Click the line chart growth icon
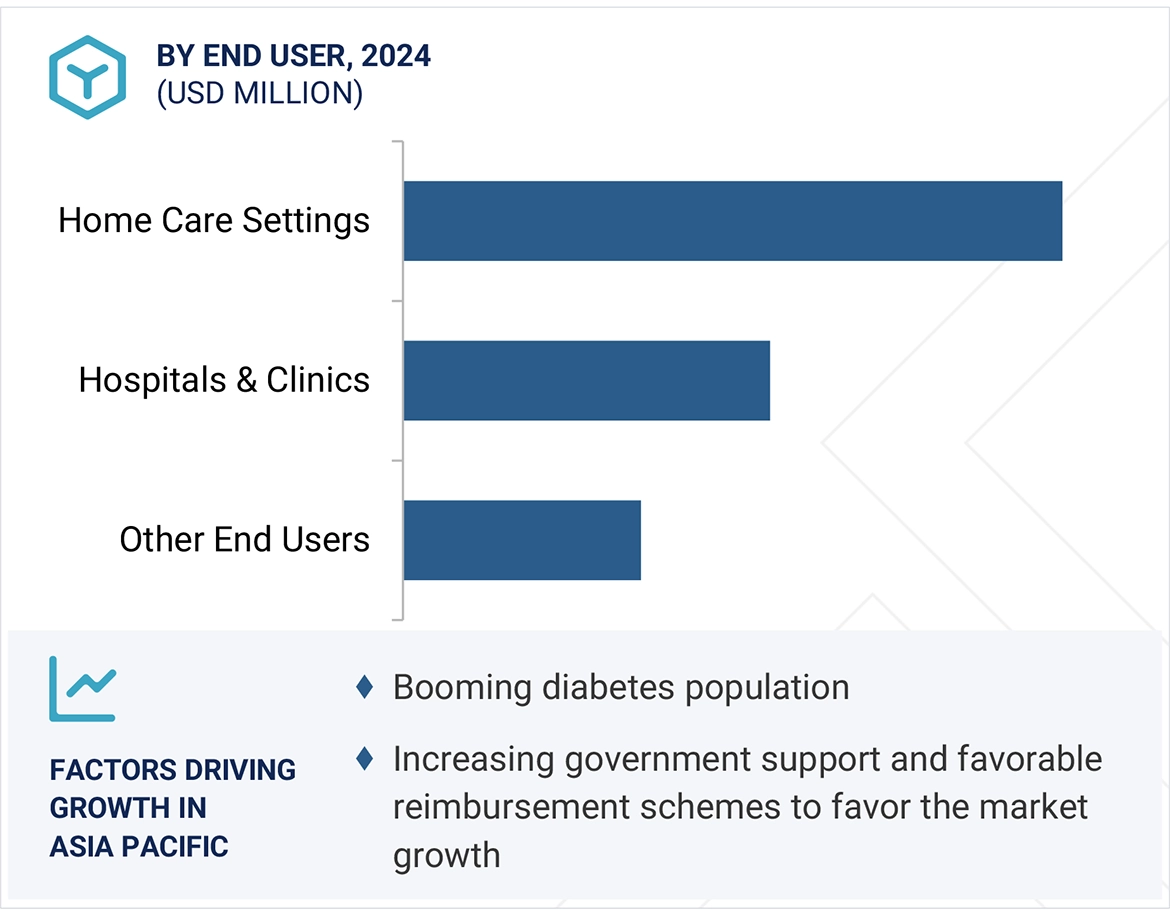 83,689
